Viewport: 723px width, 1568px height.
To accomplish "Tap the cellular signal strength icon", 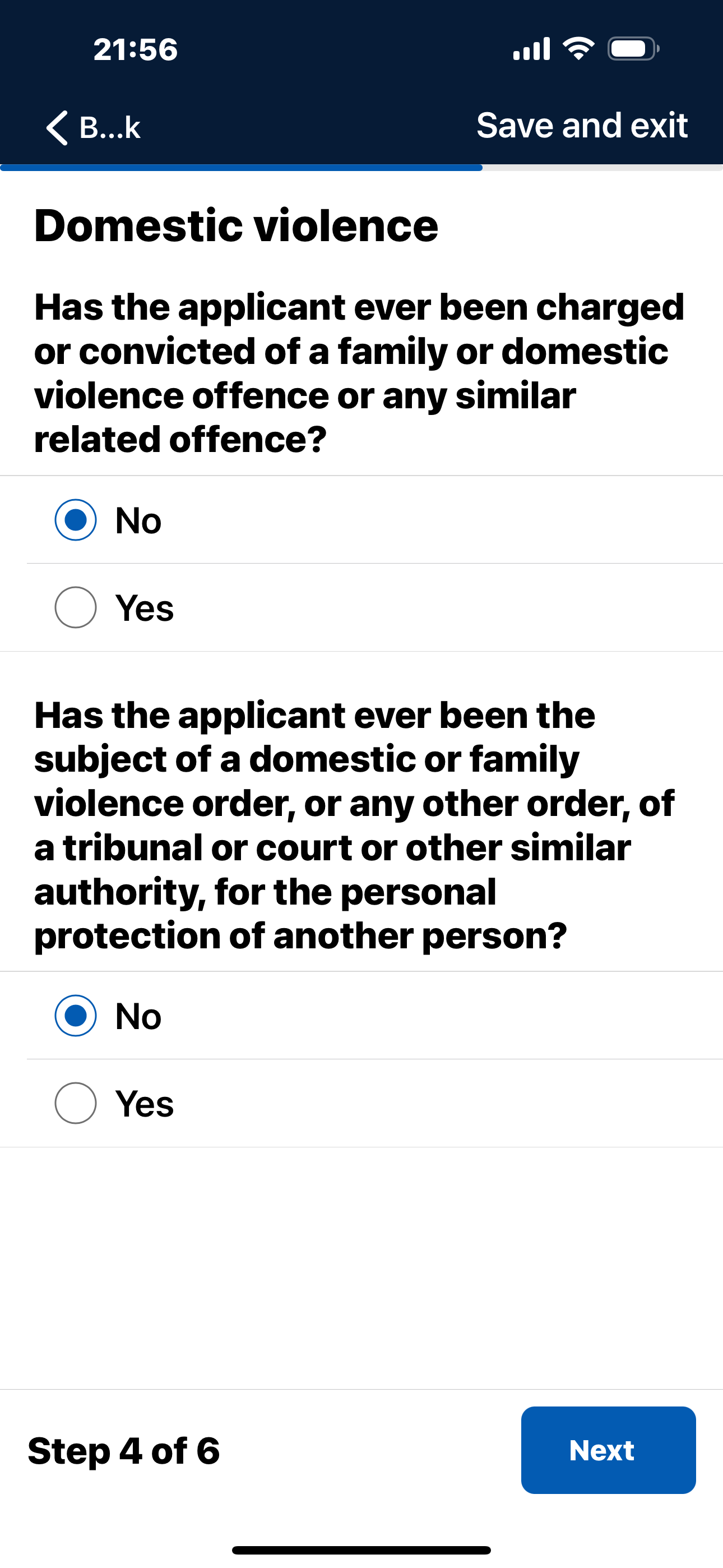I will [531, 49].
